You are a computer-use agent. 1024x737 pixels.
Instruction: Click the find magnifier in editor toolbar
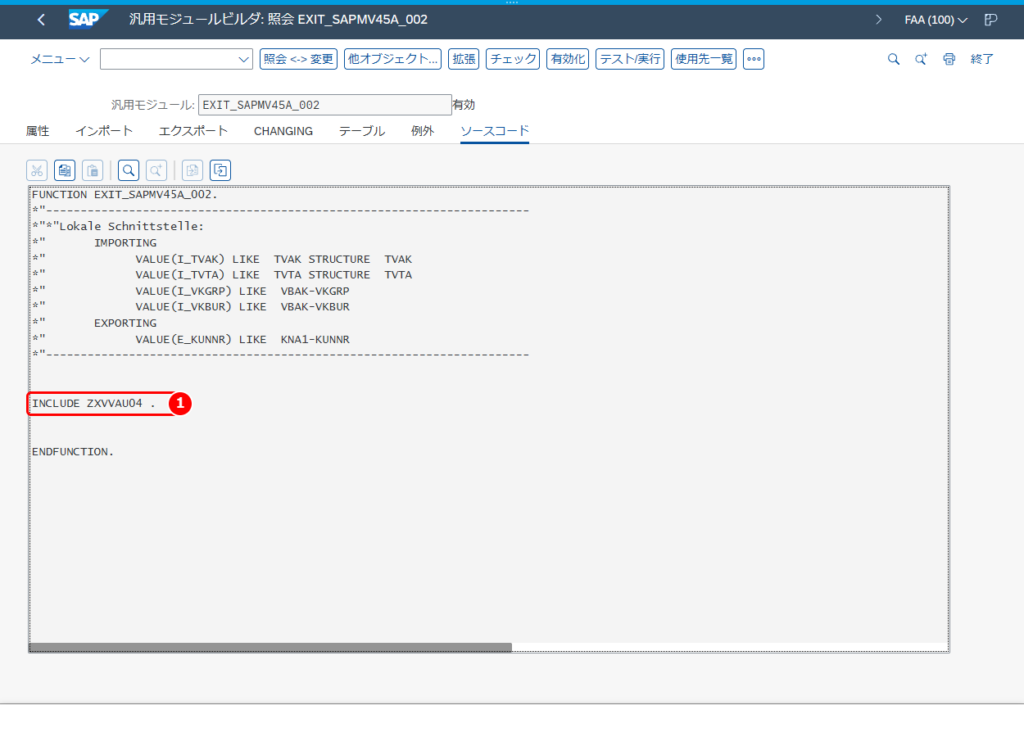coord(129,170)
